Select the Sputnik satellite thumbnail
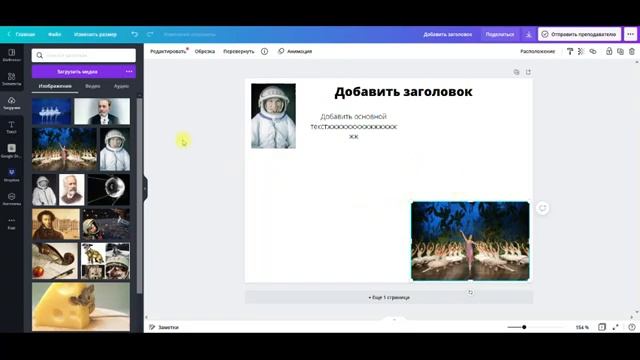This screenshot has height=360, width=640. point(109,189)
